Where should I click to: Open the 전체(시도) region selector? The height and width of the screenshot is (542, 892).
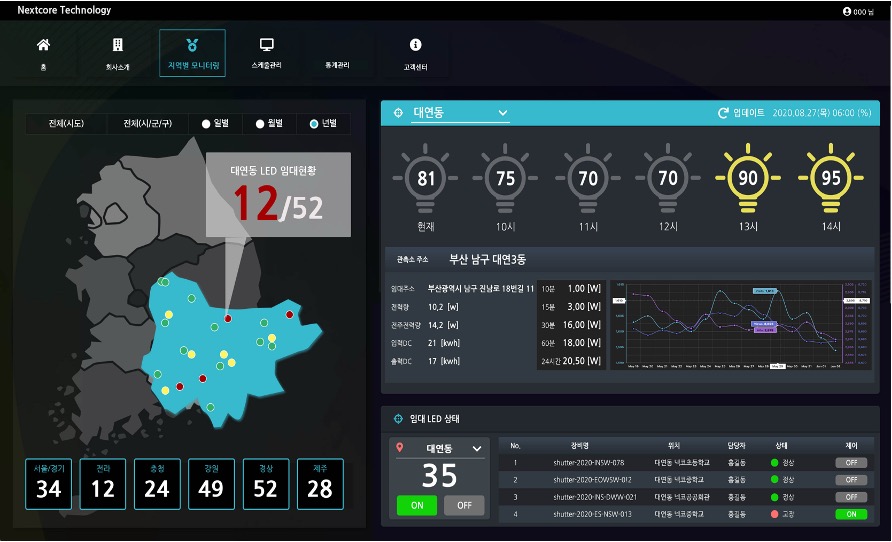point(66,123)
